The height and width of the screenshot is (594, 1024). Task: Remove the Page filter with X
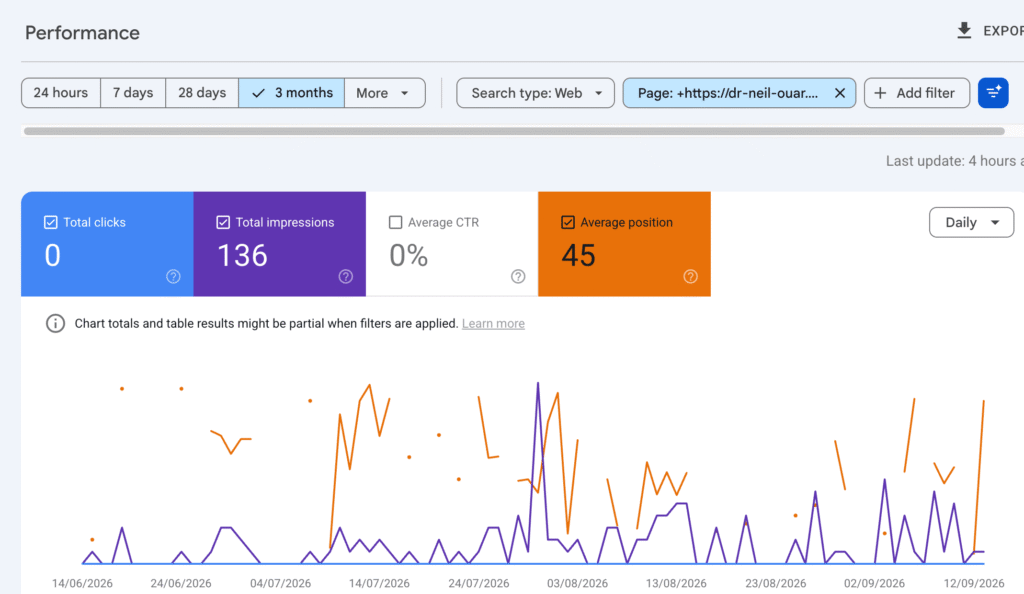[840, 93]
